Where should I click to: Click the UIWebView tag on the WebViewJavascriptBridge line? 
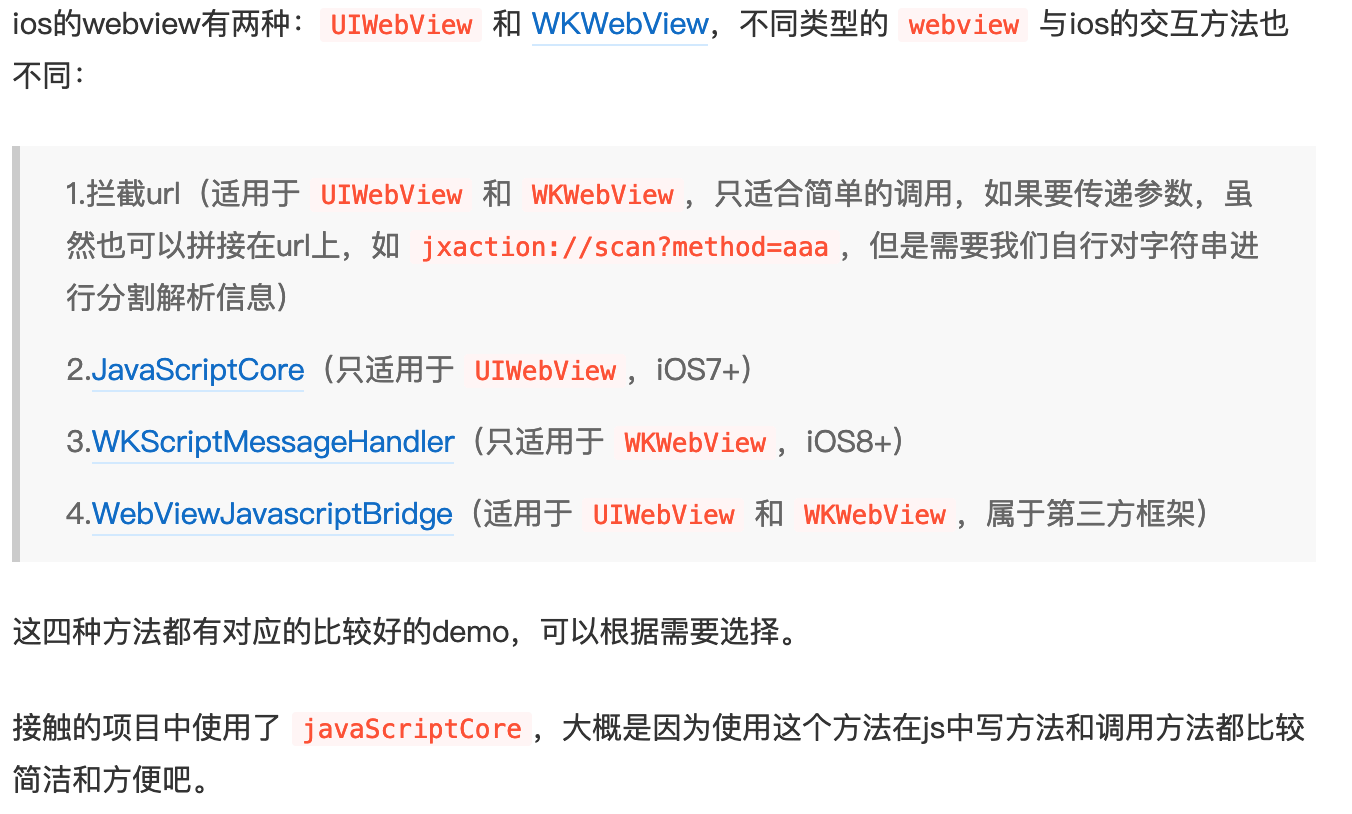coord(663,515)
